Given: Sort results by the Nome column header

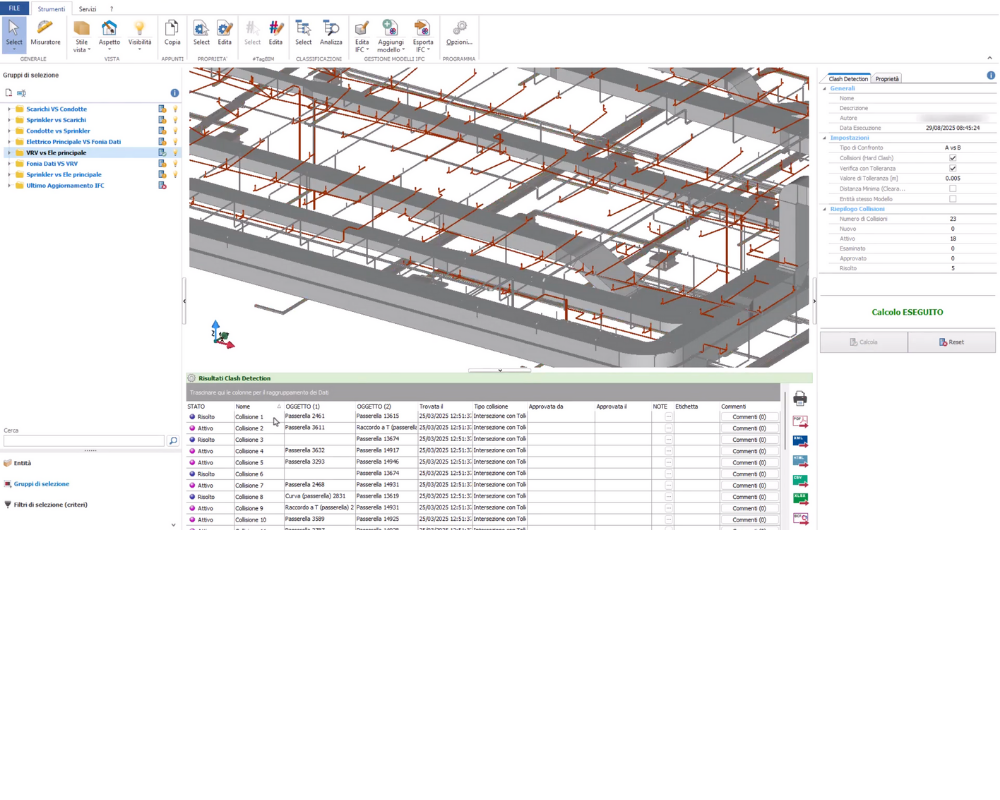Looking at the screenshot, I should pyautogui.click(x=258, y=406).
